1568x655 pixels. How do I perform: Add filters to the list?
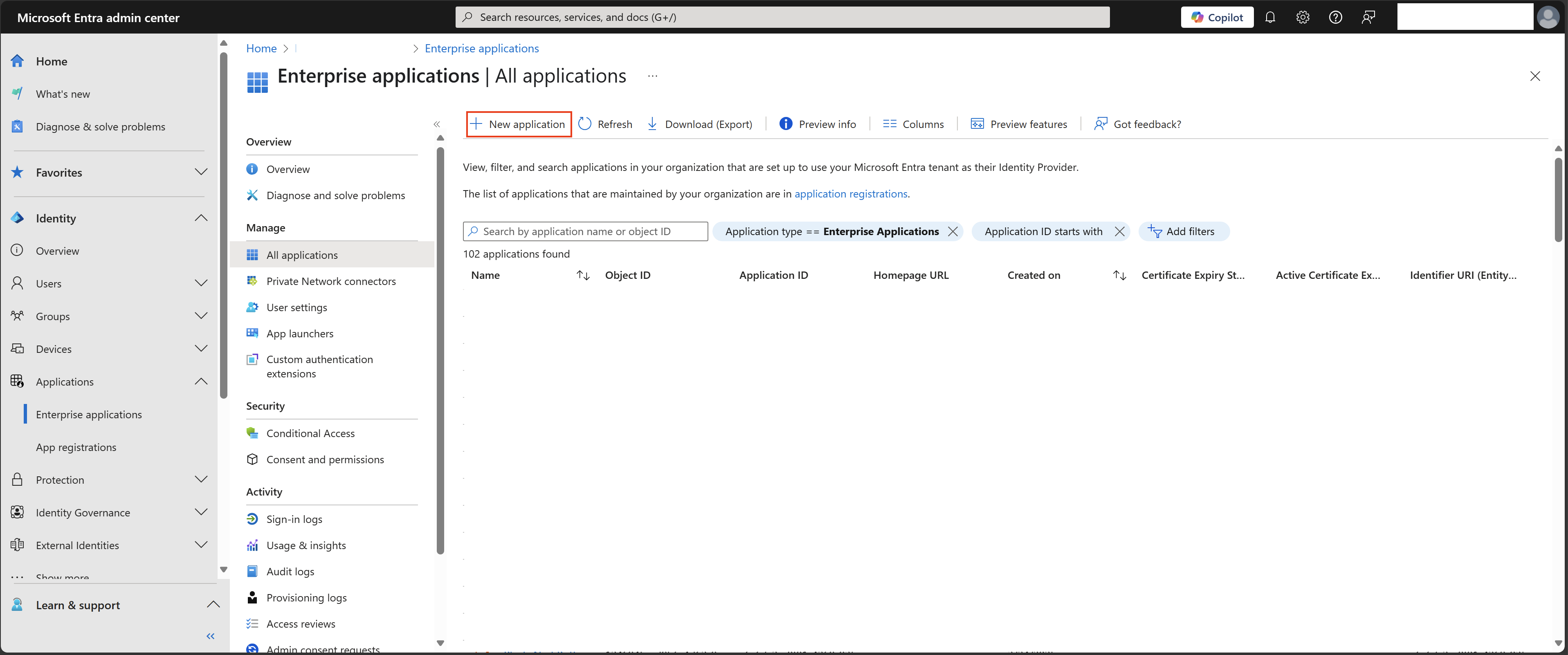(x=1184, y=231)
